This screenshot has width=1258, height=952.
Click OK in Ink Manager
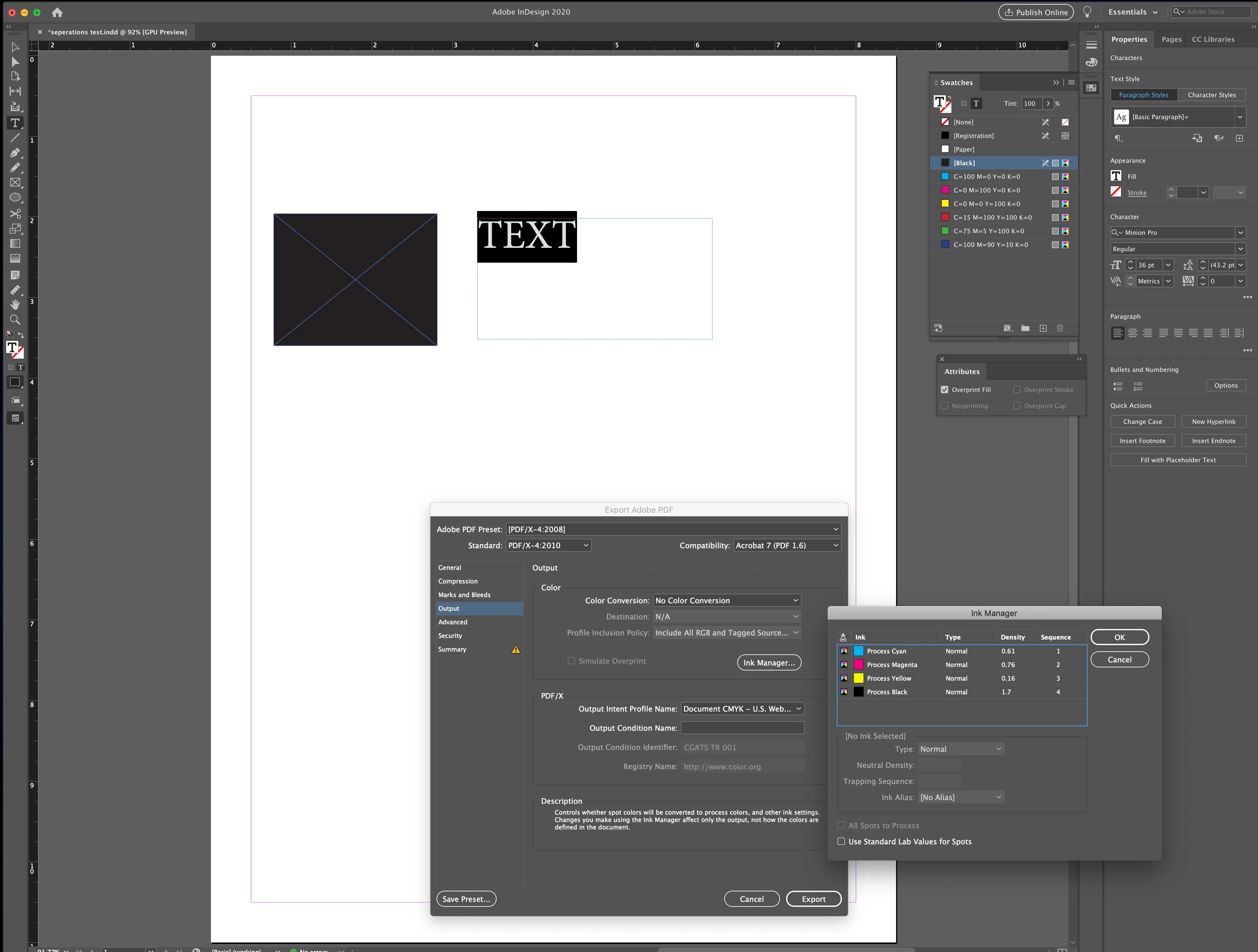click(1119, 638)
